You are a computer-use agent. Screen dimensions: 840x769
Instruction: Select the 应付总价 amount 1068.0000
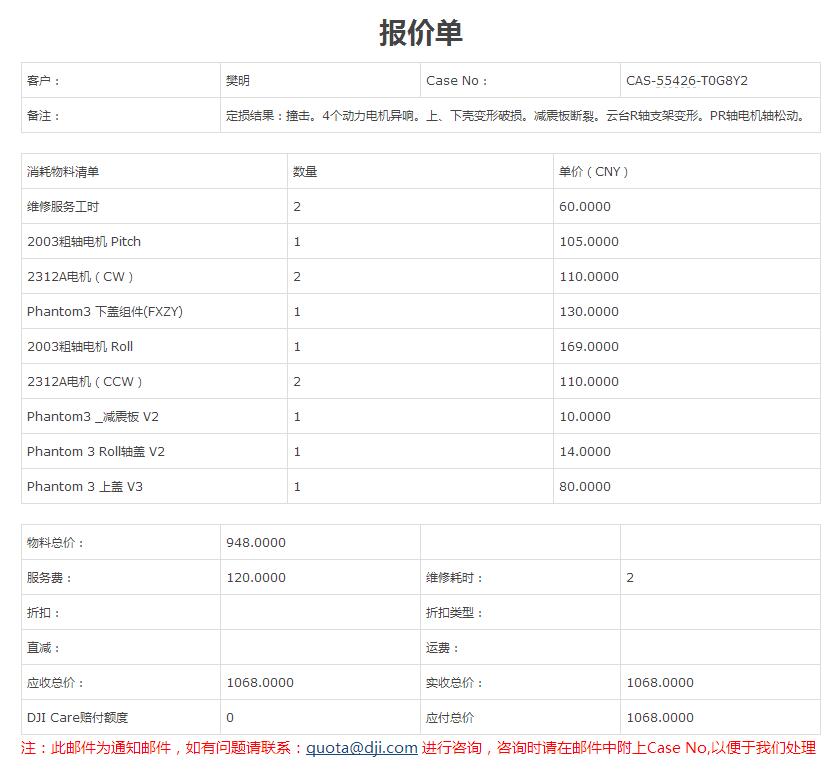pyautogui.click(x=660, y=718)
